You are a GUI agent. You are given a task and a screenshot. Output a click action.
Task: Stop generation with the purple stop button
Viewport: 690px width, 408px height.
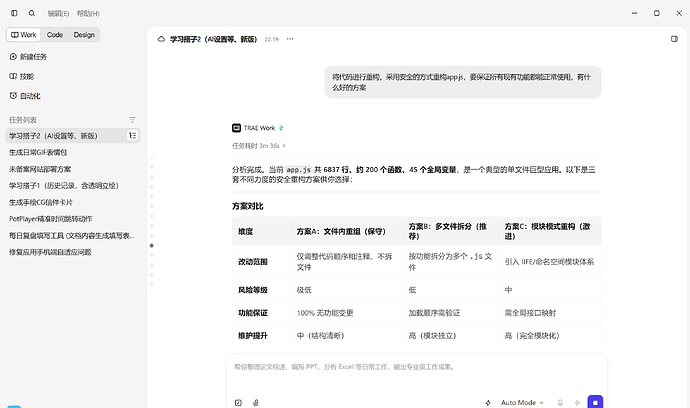pyautogui.click(x=595, y=402)
